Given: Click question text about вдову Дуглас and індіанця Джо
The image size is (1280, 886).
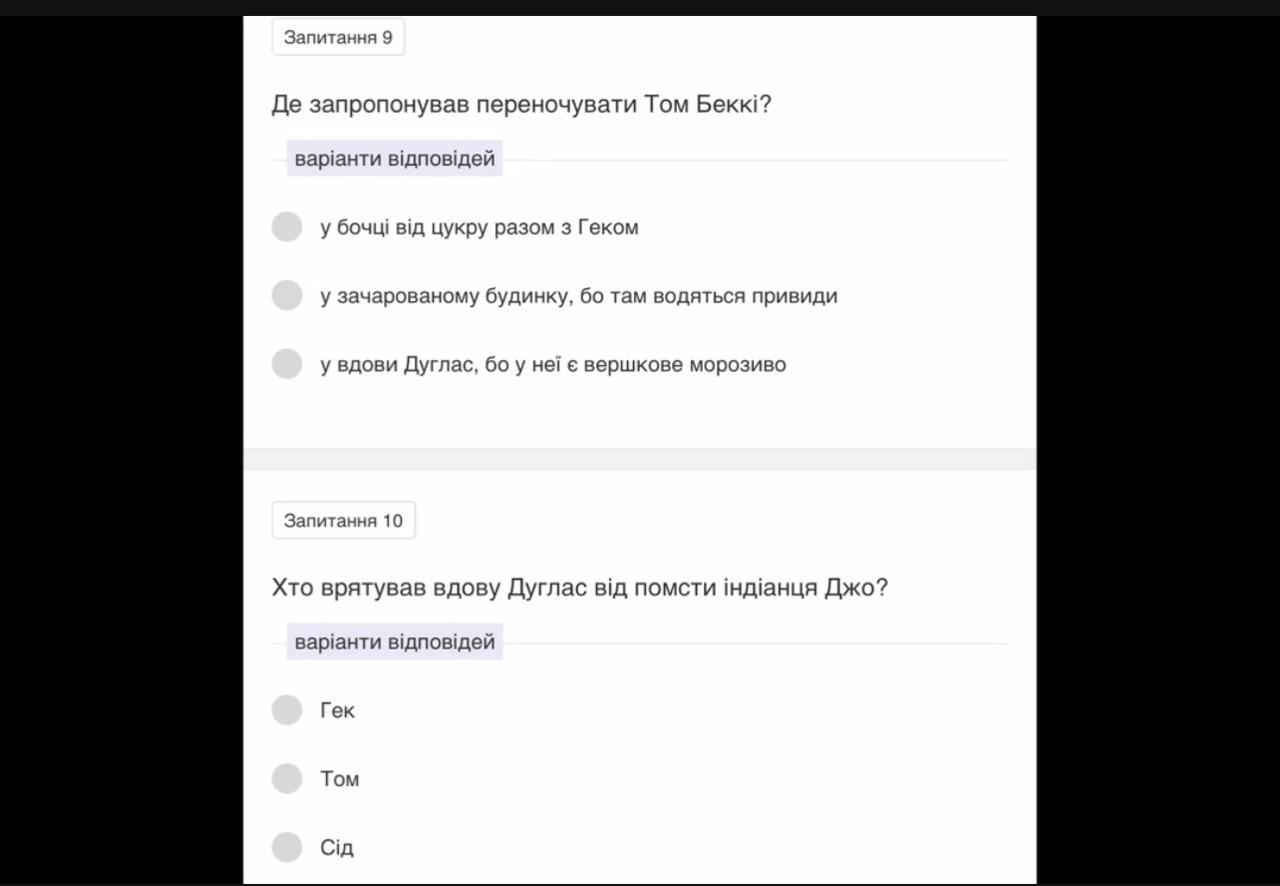Looking at the screenshot, I should click(x=580, y=587).
